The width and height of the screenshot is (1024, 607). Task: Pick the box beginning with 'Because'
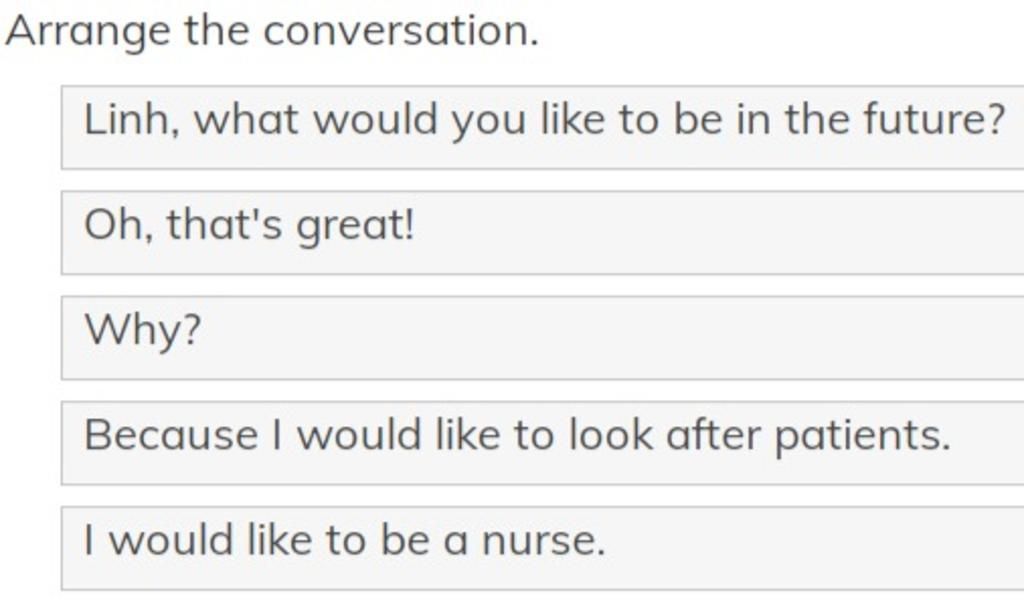click(x=543, y=443)
